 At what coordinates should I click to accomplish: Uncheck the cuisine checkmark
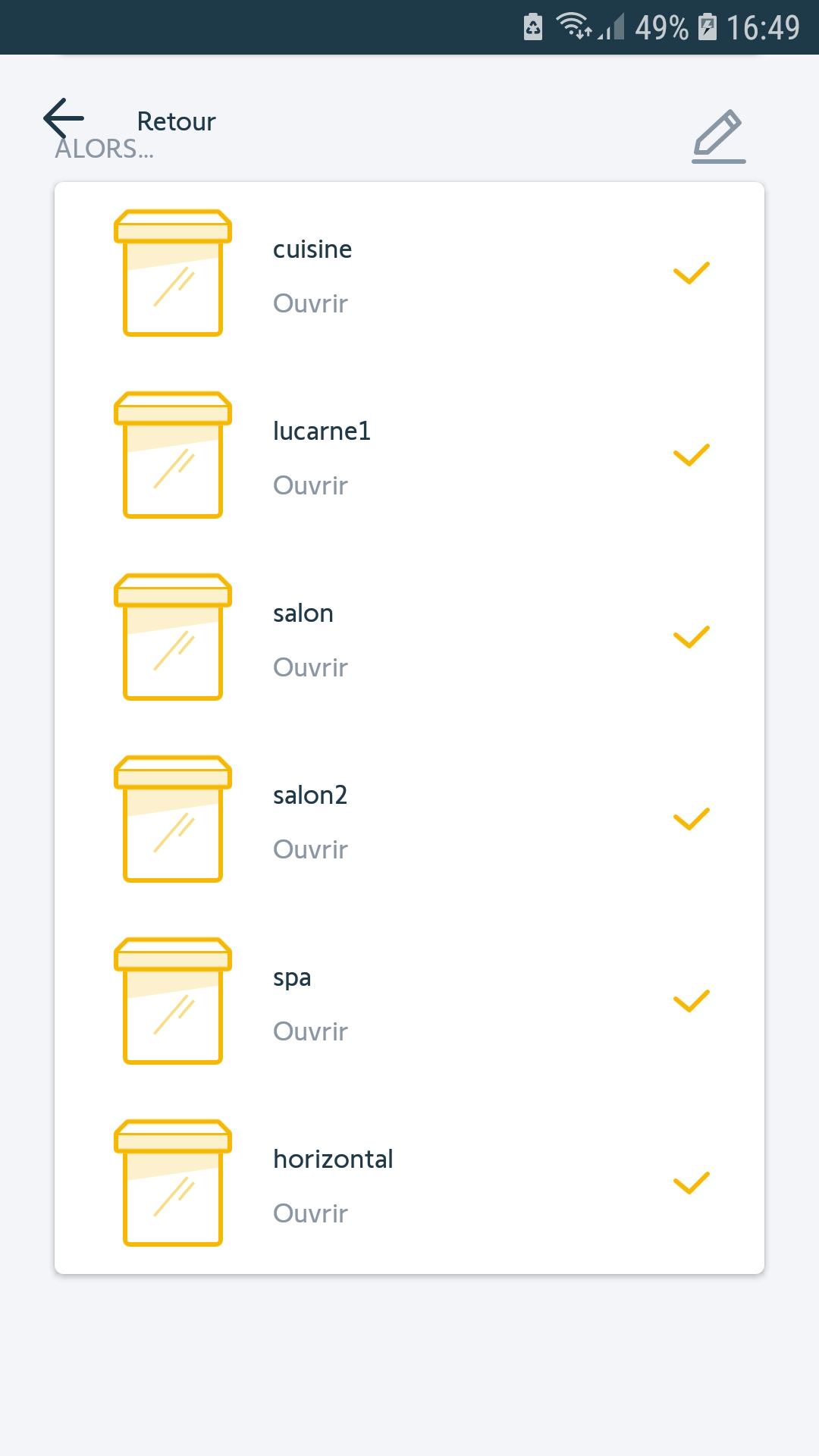[691, 273]
